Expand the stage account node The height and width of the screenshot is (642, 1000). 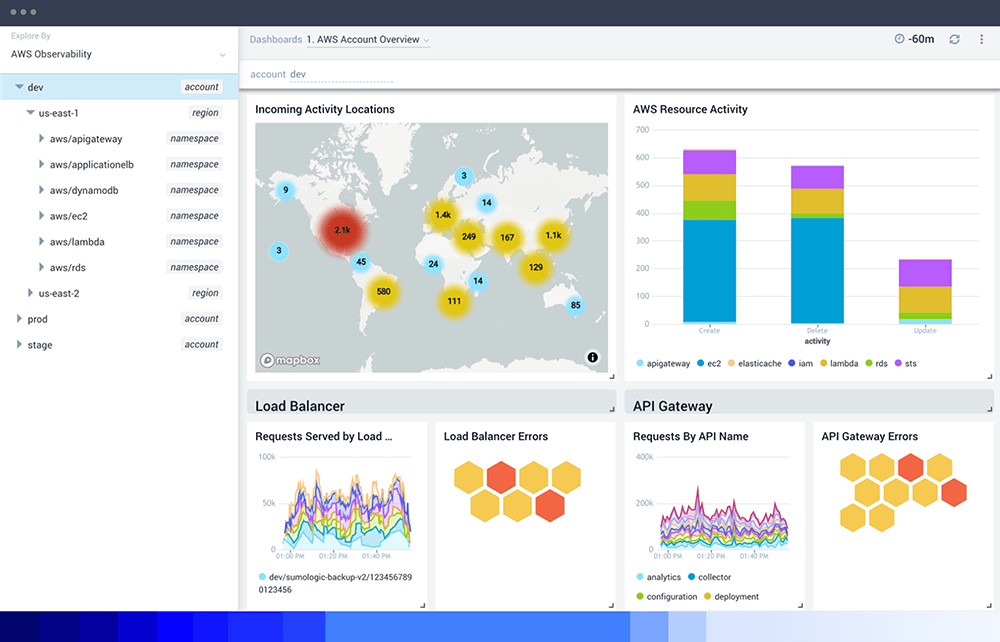pos(19,344)
